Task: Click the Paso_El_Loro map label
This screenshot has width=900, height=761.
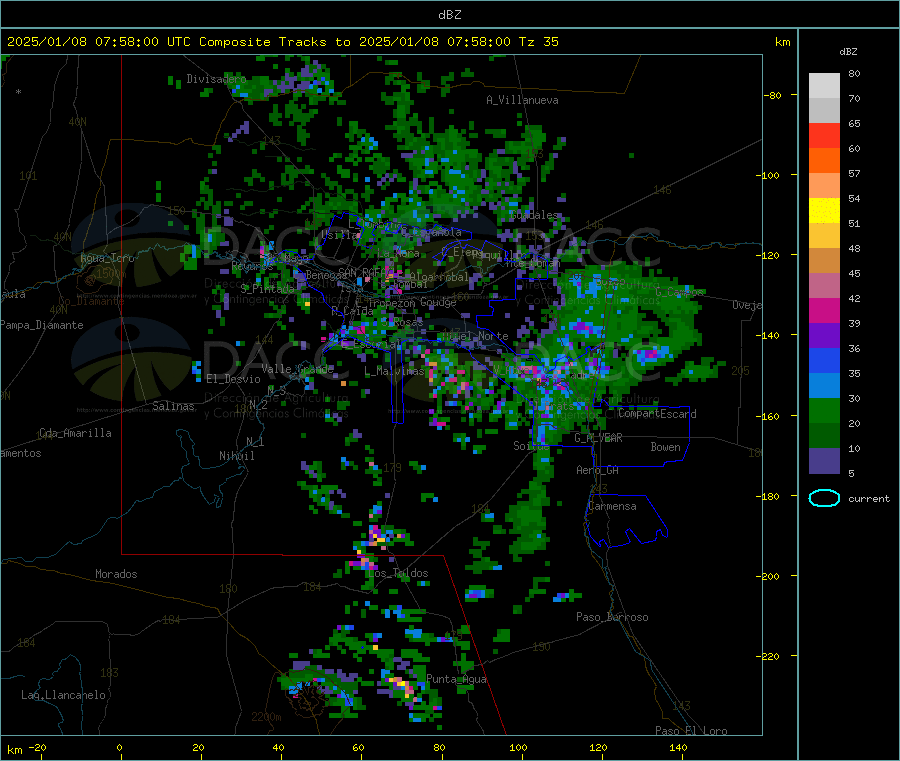Action: pos(691,731)
